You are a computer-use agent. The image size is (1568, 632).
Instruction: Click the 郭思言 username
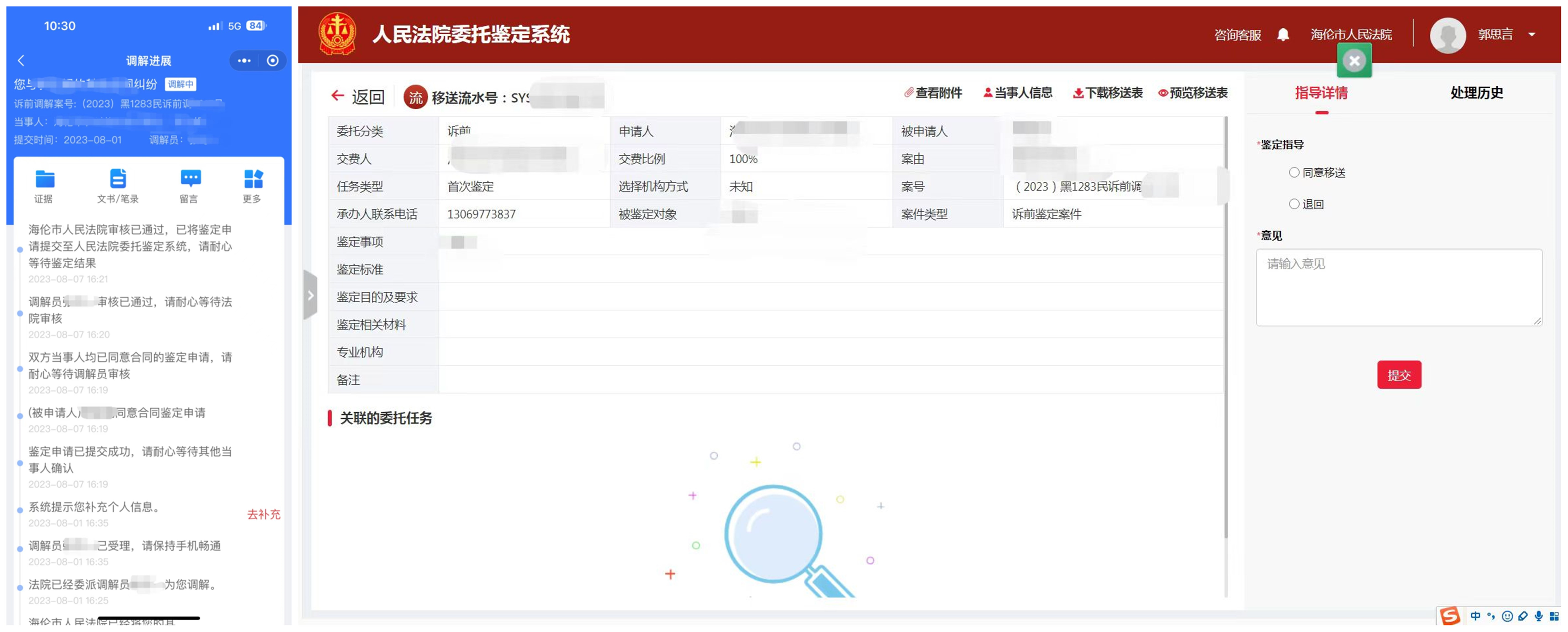1495,35
